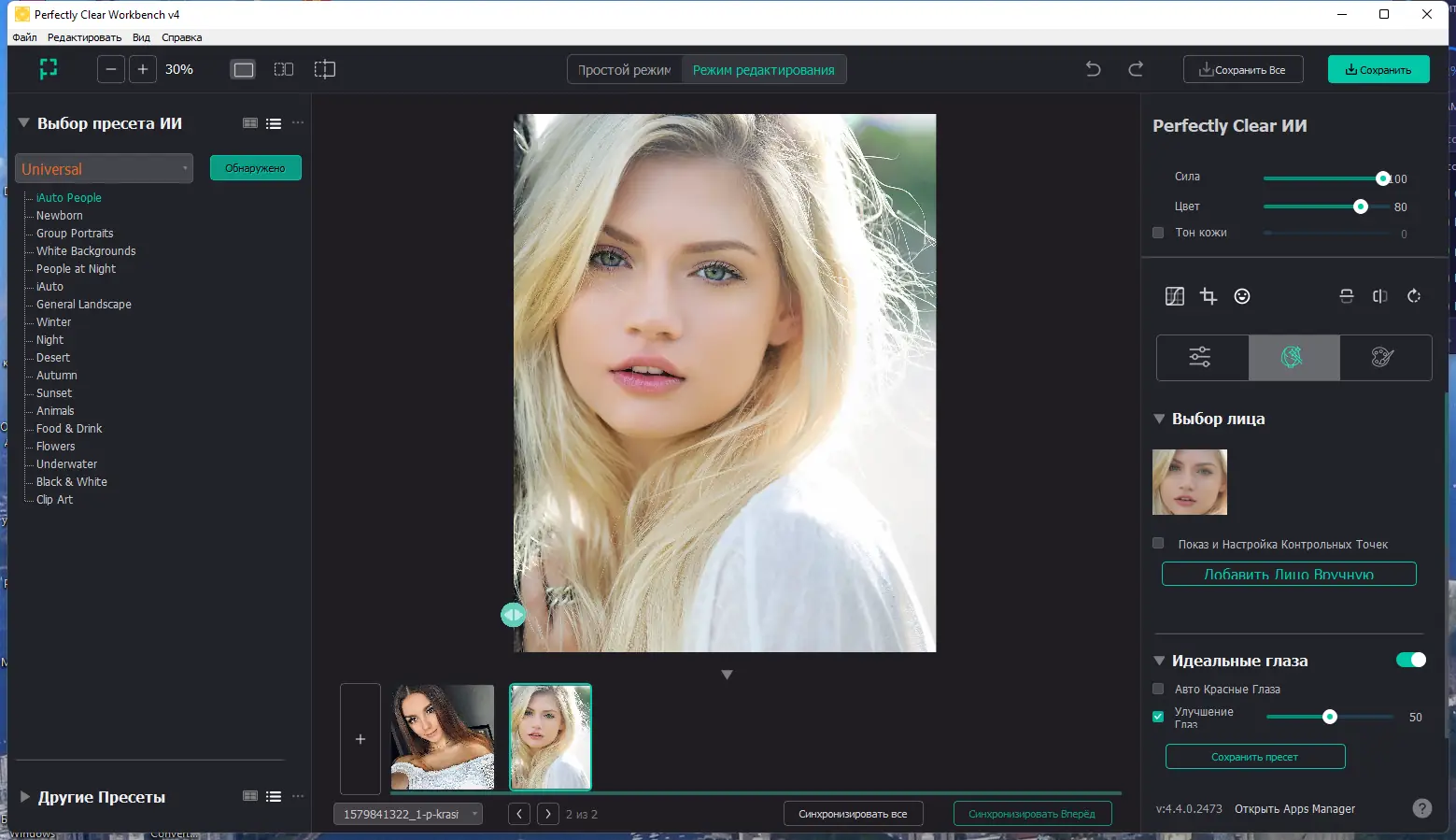Click Добавить Лицо Вручную button
Viewport: 1456px width, 840px height.
click(x=1289, y=574)
